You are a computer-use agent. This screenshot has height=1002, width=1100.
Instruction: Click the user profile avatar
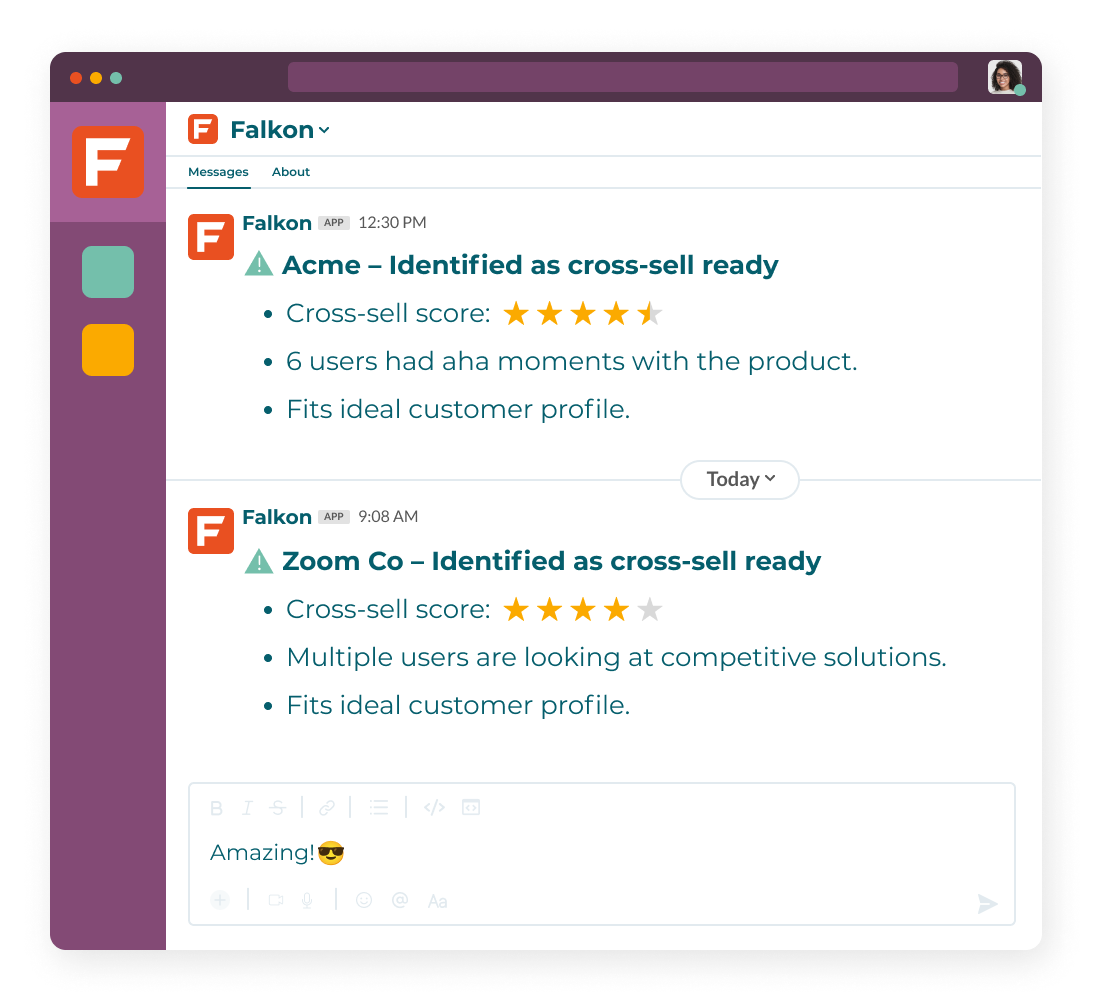click(1005, 76)
